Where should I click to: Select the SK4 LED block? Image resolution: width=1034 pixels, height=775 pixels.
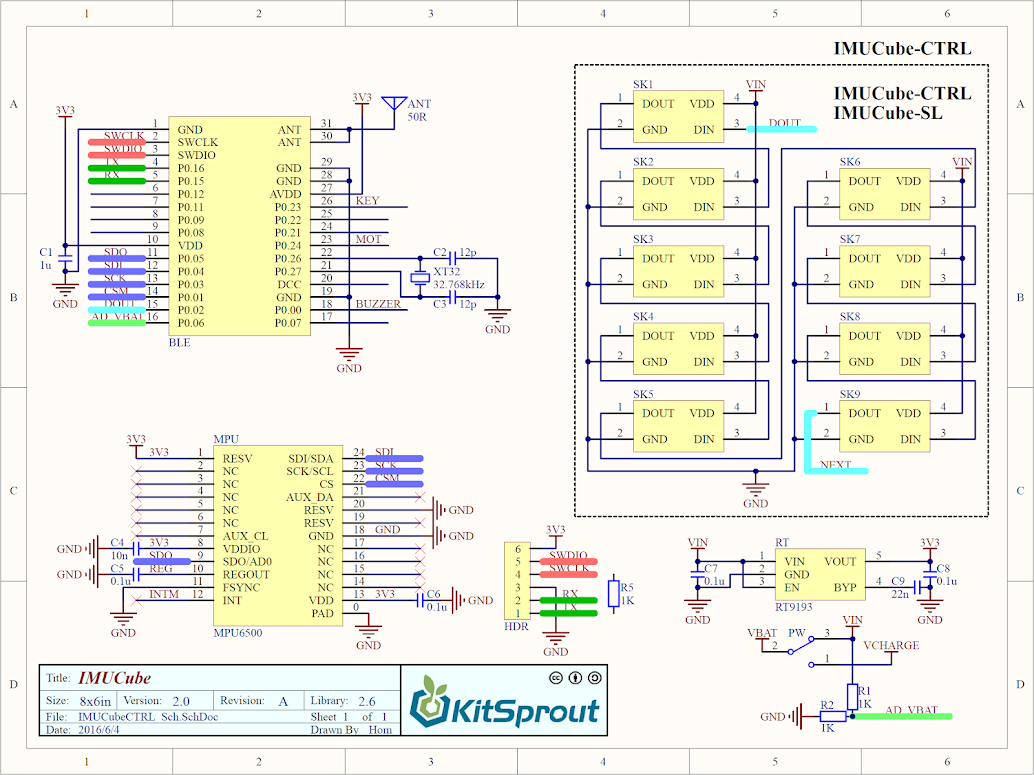[x=679, y=349]
